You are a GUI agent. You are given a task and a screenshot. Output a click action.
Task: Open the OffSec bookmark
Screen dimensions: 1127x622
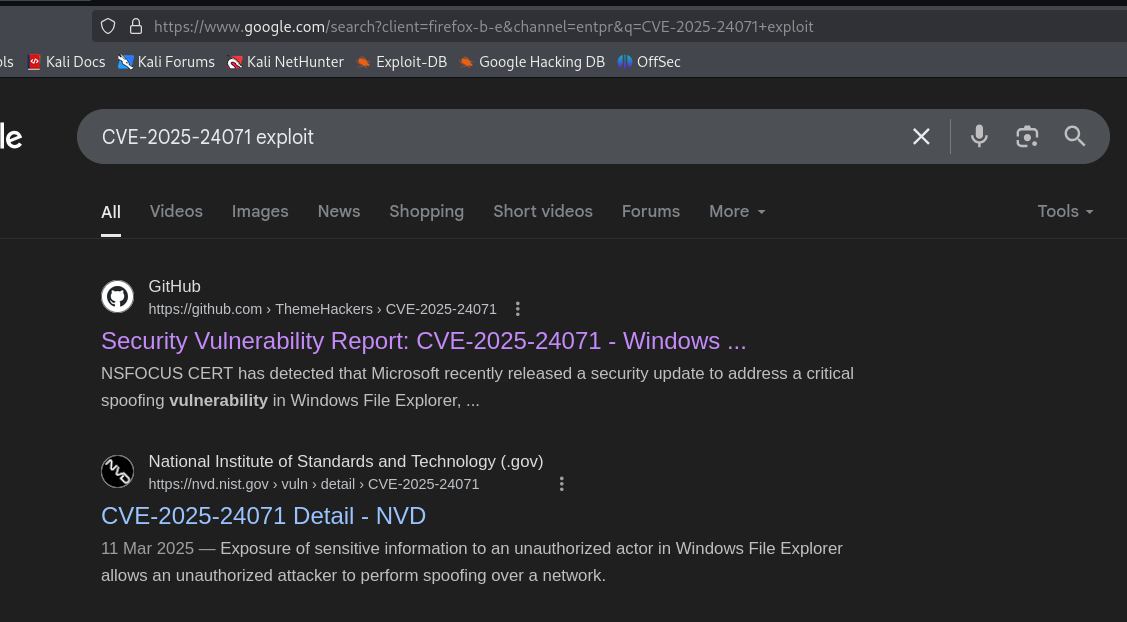point(649,62)
